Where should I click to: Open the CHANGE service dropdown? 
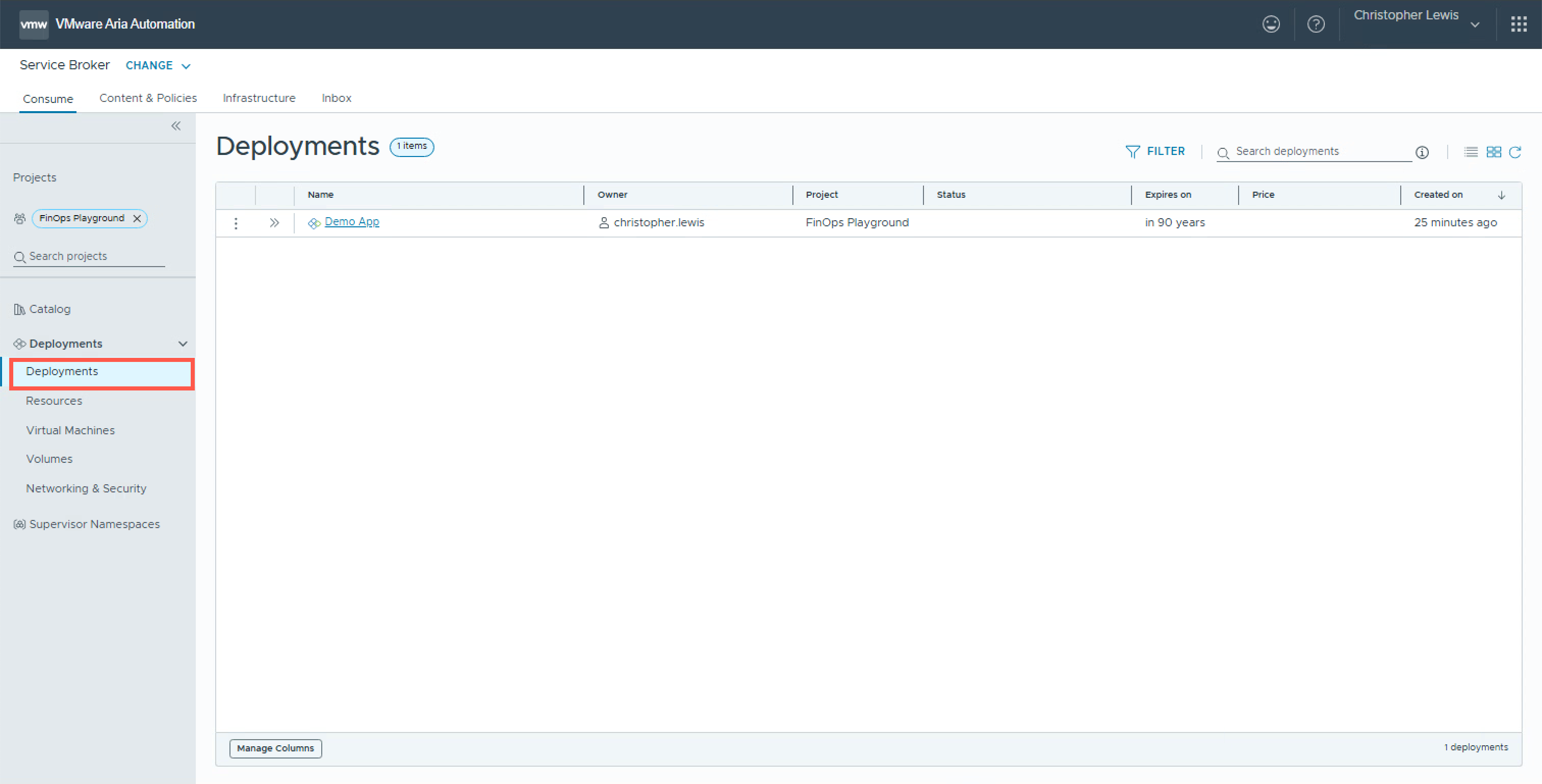coord(158,66)
